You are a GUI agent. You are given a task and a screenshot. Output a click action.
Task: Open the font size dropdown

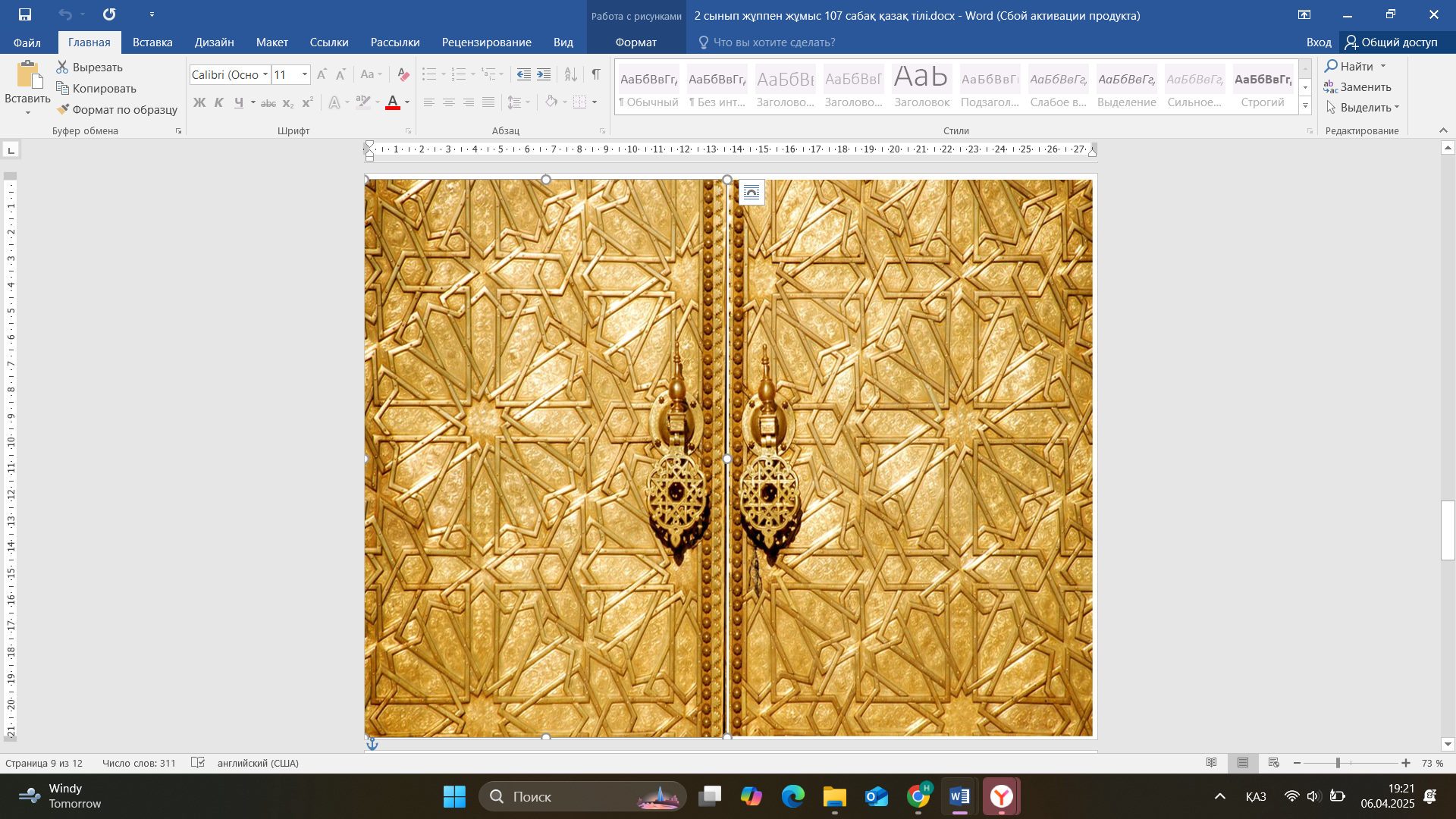pyautogui.click(x=305, y=74)
